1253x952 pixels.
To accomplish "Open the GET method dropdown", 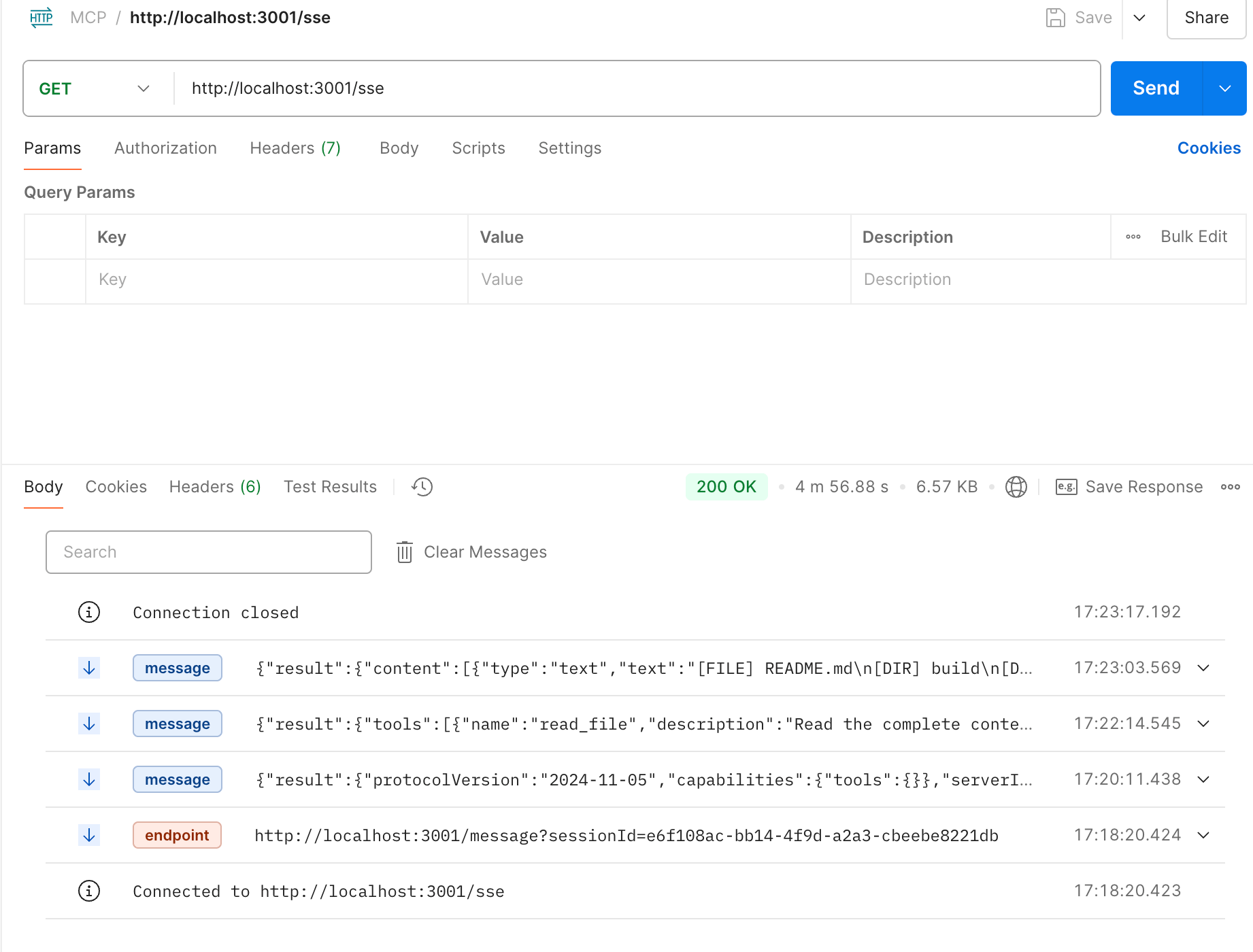I will 94,88.
